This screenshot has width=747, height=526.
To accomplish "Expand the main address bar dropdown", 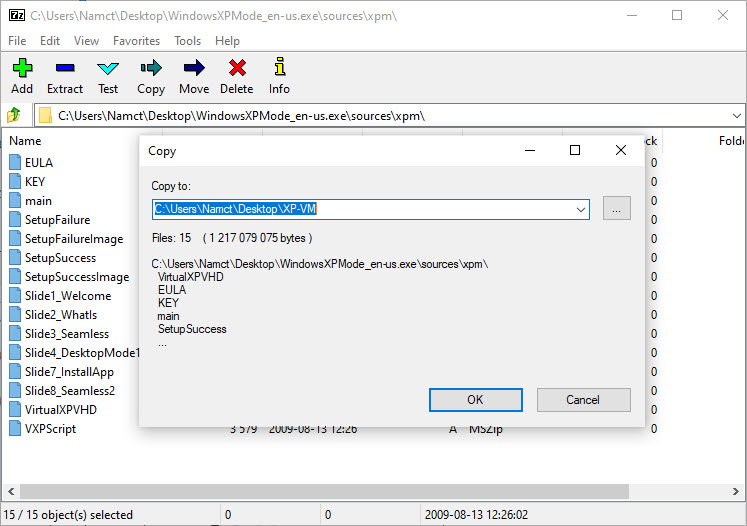I will pos(737,116).
